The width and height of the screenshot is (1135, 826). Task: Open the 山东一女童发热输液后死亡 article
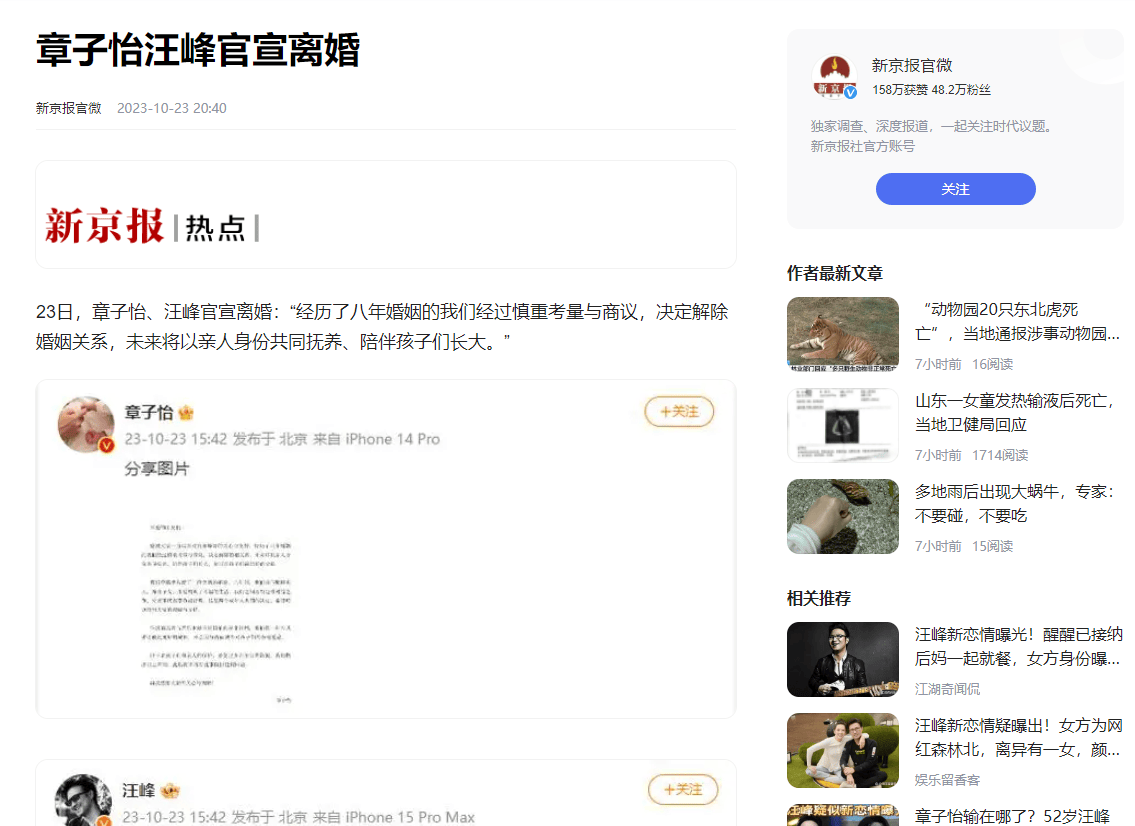point(1015,413)
